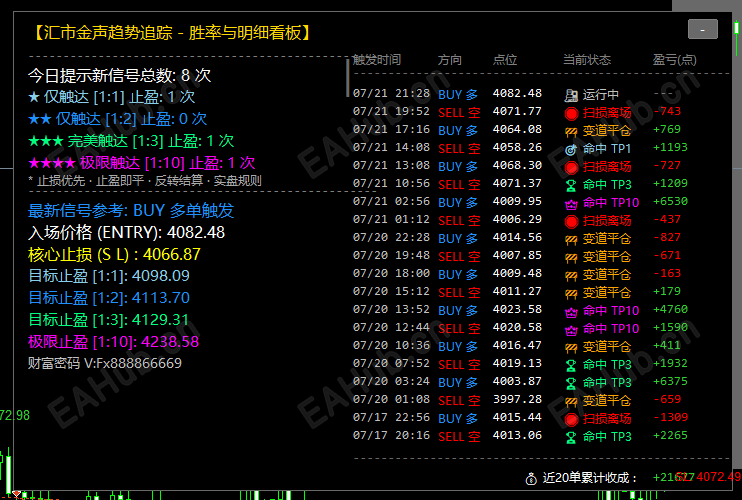The image size is (742, 500).
Task: Click the TP10 crown icon on 02:56 row
Action: point(571,203)
